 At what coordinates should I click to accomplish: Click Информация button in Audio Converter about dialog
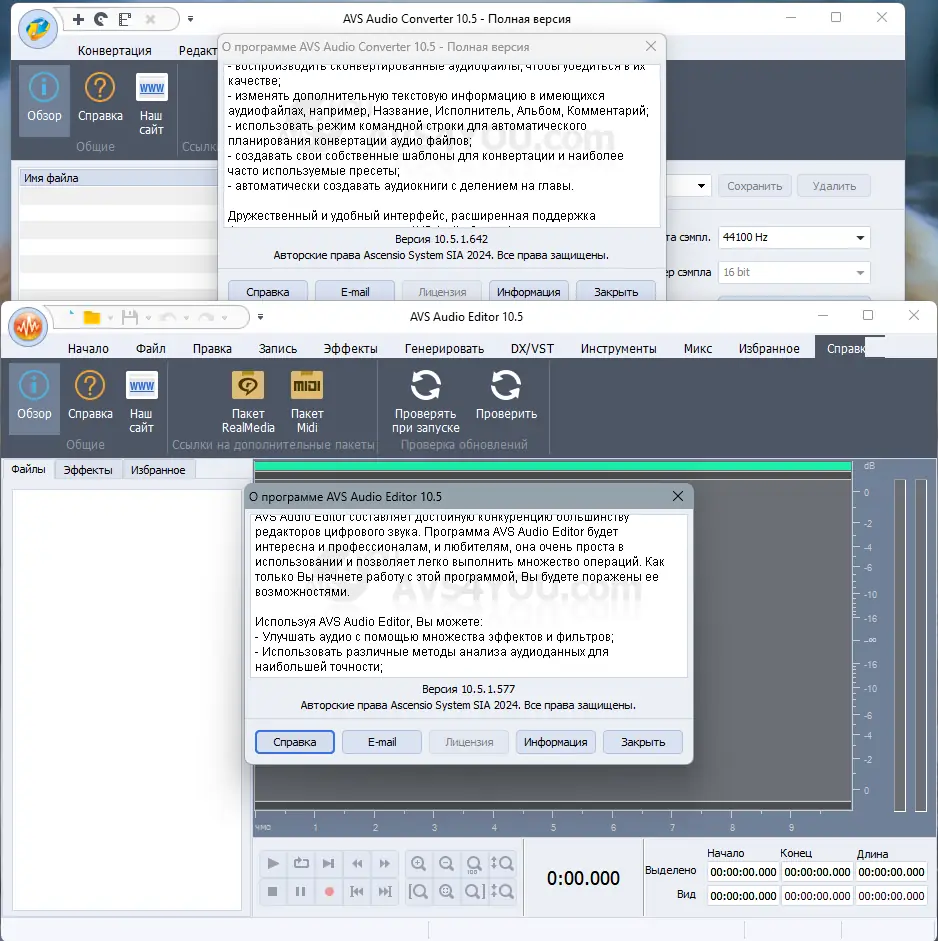[529, 292]
